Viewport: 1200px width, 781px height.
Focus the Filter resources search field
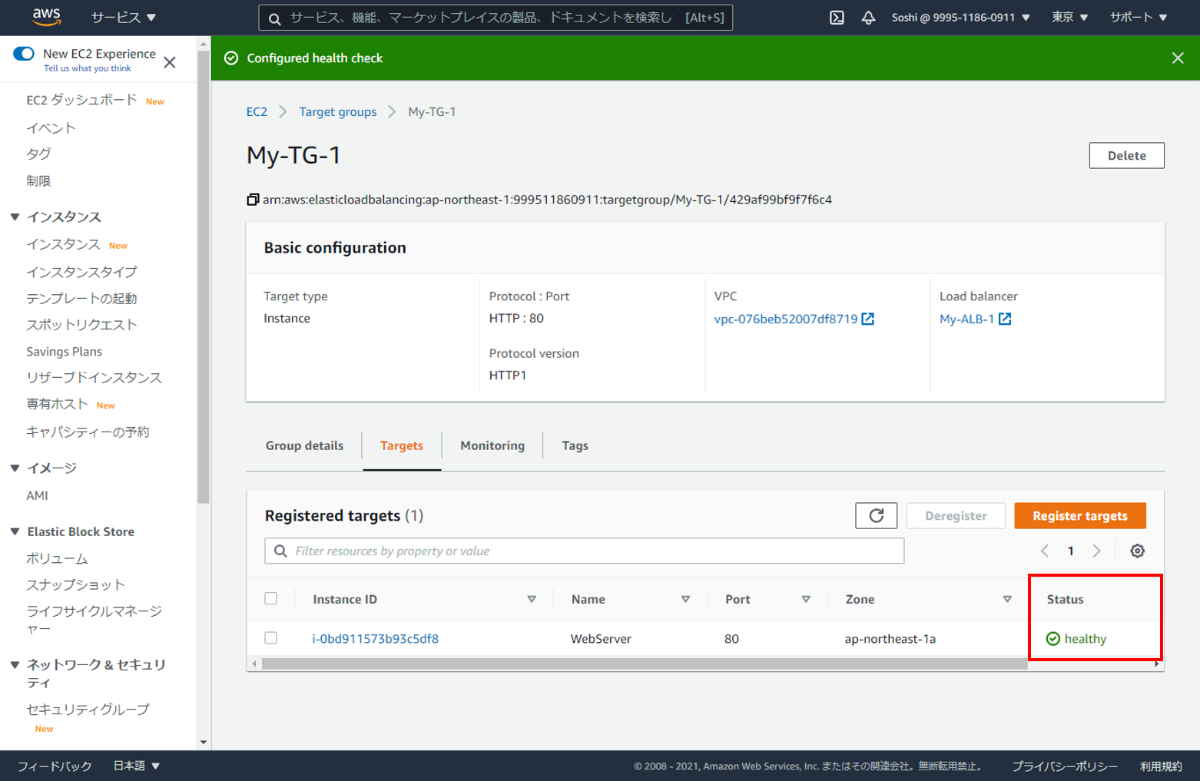tap(584, 551)
